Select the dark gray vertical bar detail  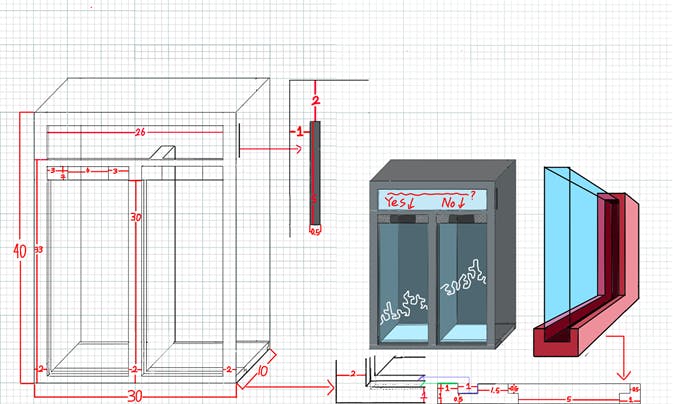click(x=315, y=172)
